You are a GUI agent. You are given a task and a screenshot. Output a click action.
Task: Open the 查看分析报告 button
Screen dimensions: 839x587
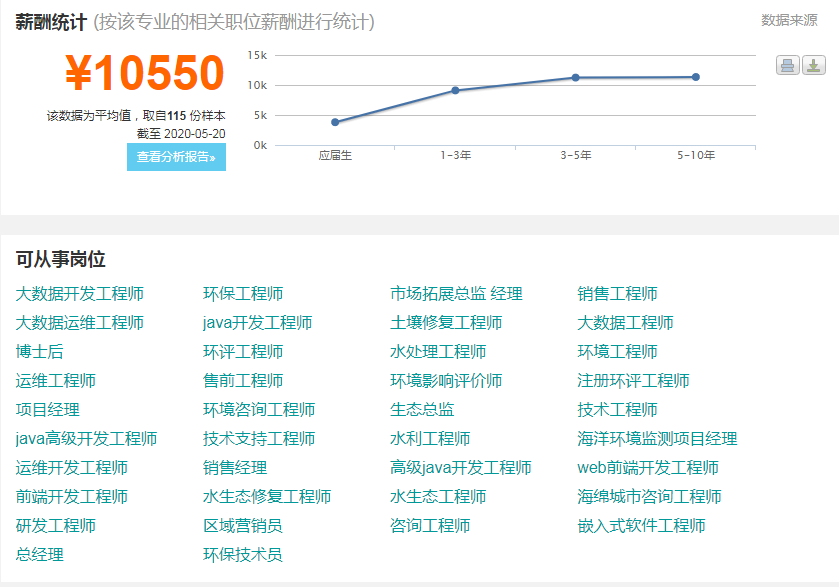176,157
